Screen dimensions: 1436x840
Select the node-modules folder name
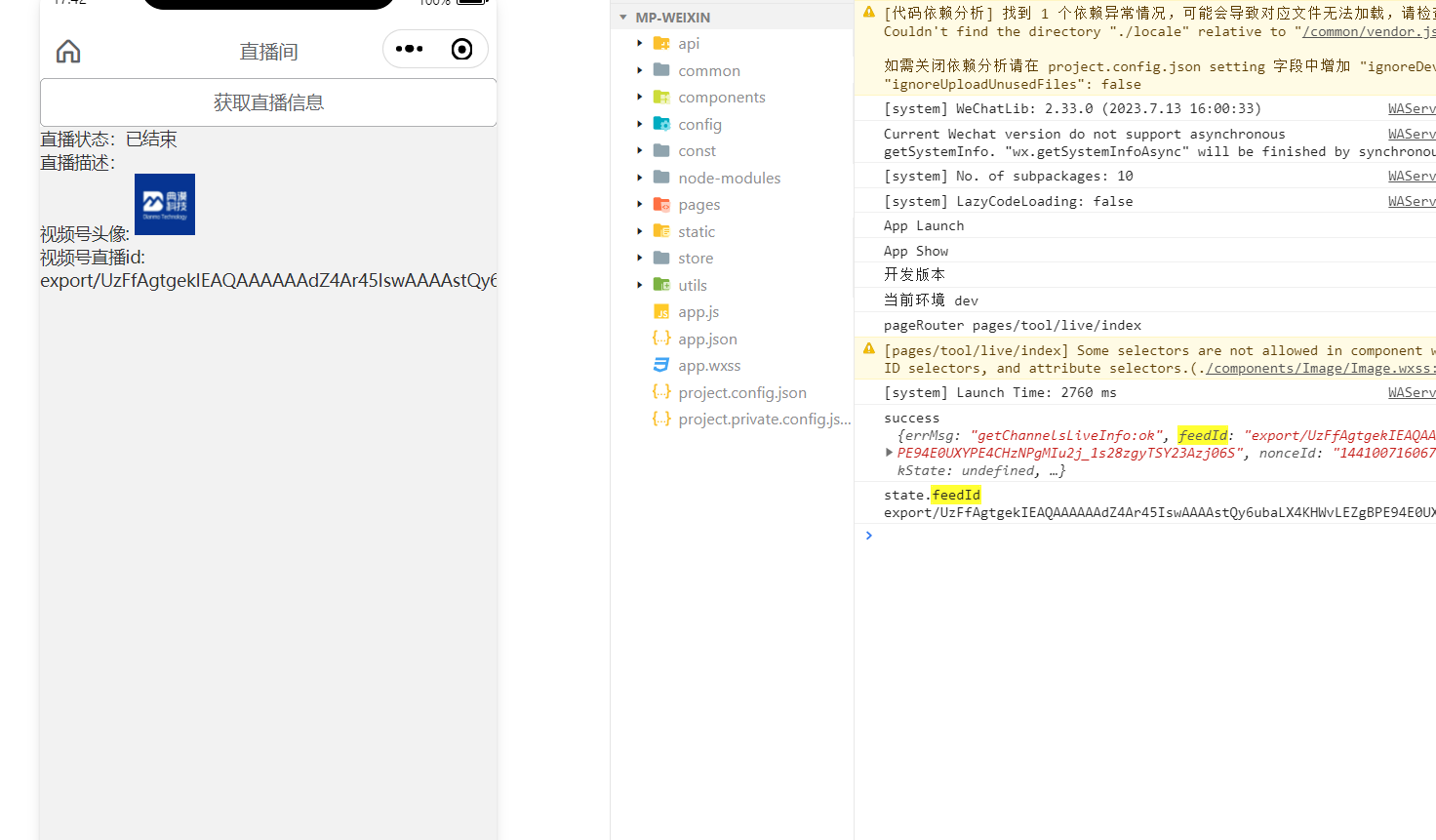point(730,178)
